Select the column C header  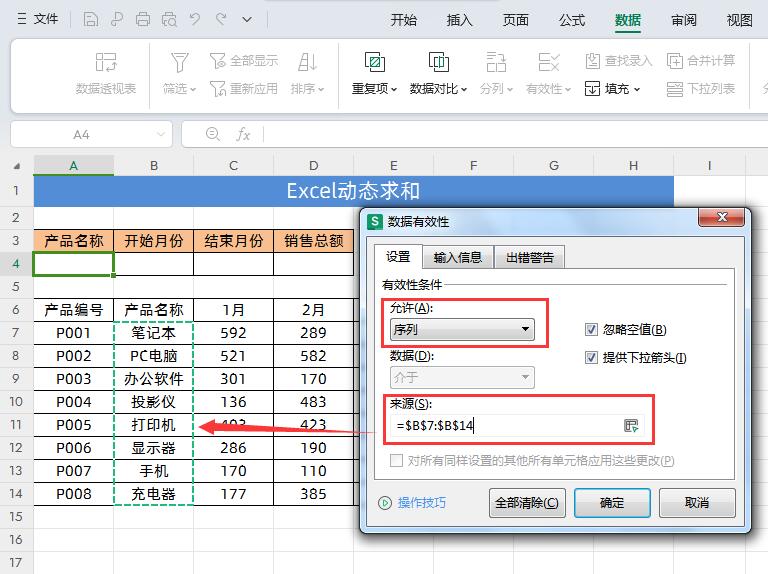pos(234,166)
